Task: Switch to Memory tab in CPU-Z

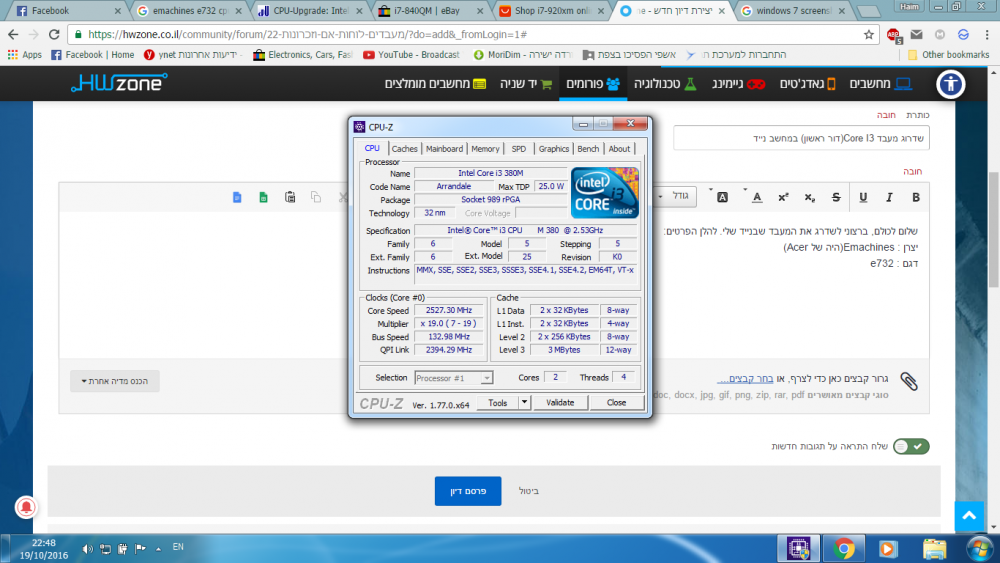Action: pos(485,149)
